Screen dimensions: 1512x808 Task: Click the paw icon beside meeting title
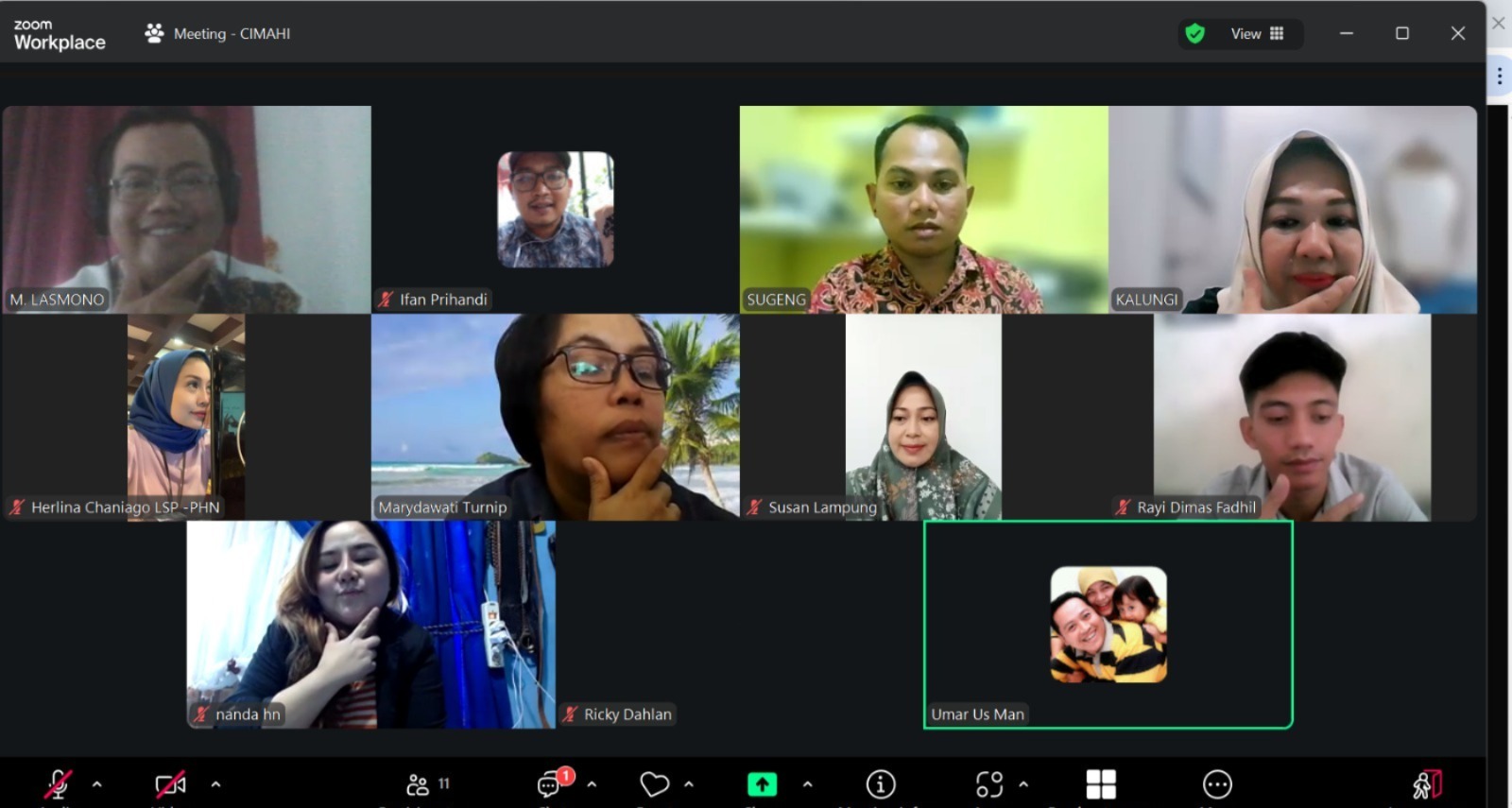[x=154, y=33]
